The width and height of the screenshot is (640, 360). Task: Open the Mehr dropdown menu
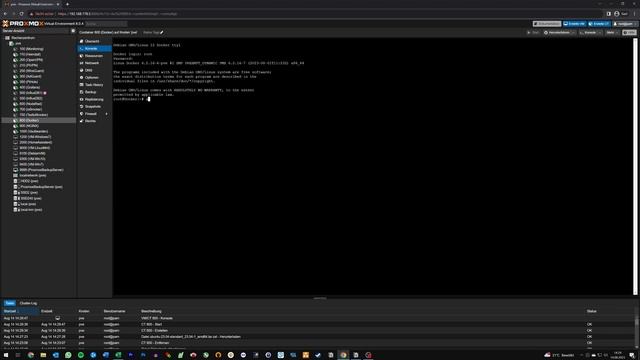tap(612, 33)
